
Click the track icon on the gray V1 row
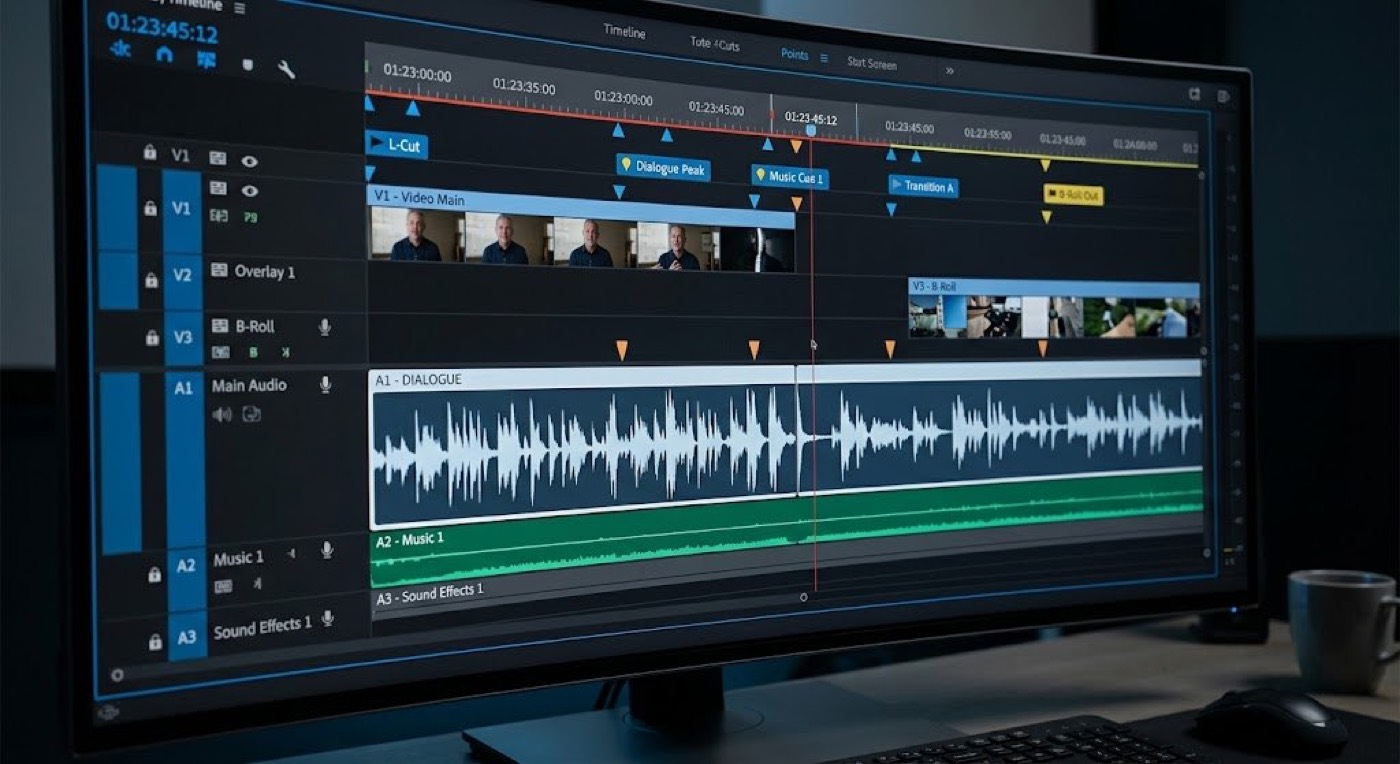point(217,158)
